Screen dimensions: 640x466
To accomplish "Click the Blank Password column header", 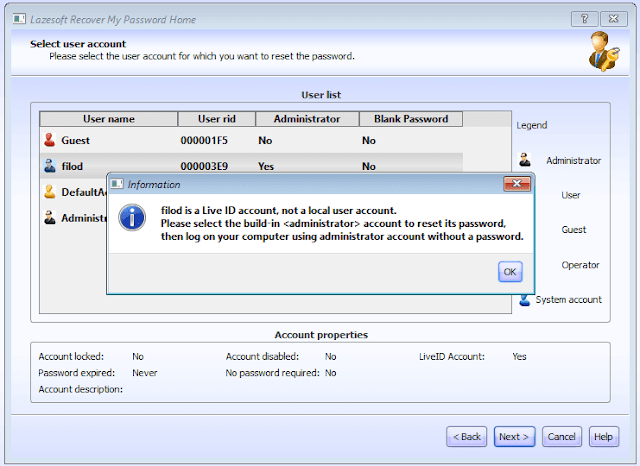I will (411, 119).
